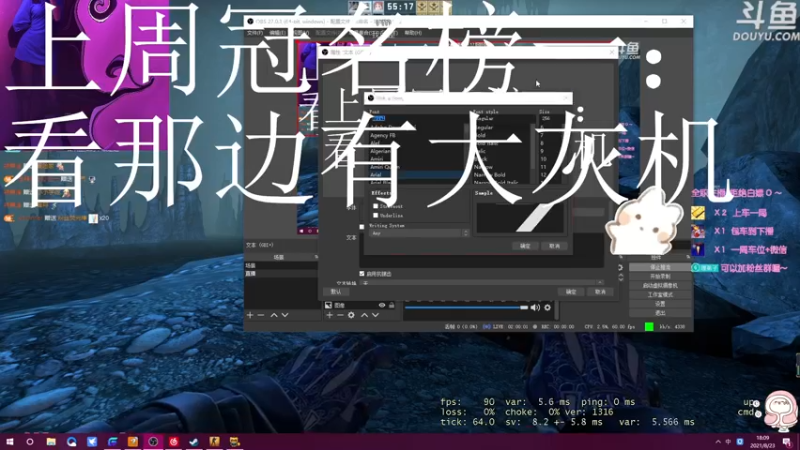Open red NetEase music taskbar icon
Screen dimensions: 800x450
pyautogui.click(x=173, y=442)
